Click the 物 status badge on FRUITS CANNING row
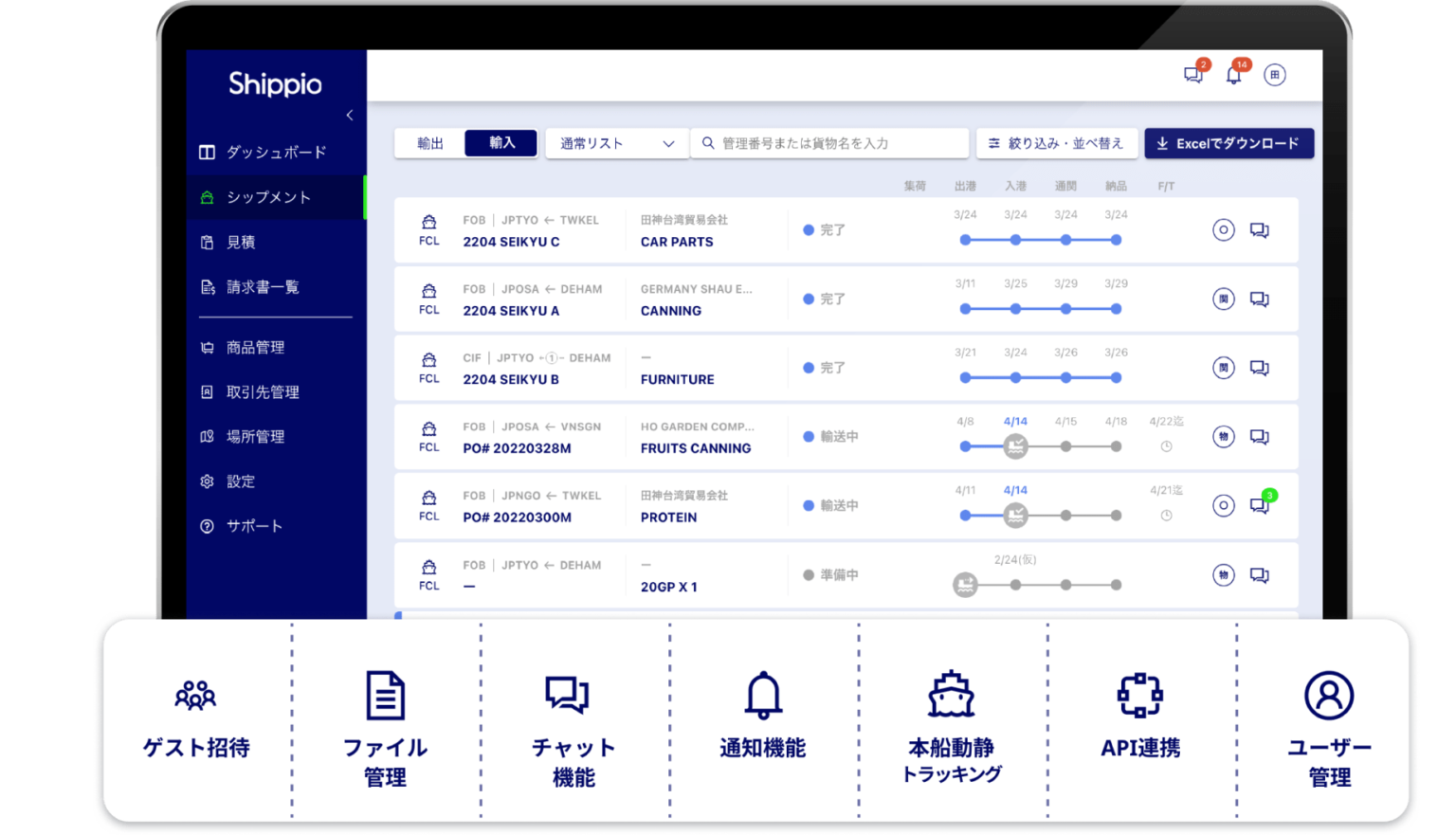This screenshot has width=1456, height=835. tap(1223, 437)
